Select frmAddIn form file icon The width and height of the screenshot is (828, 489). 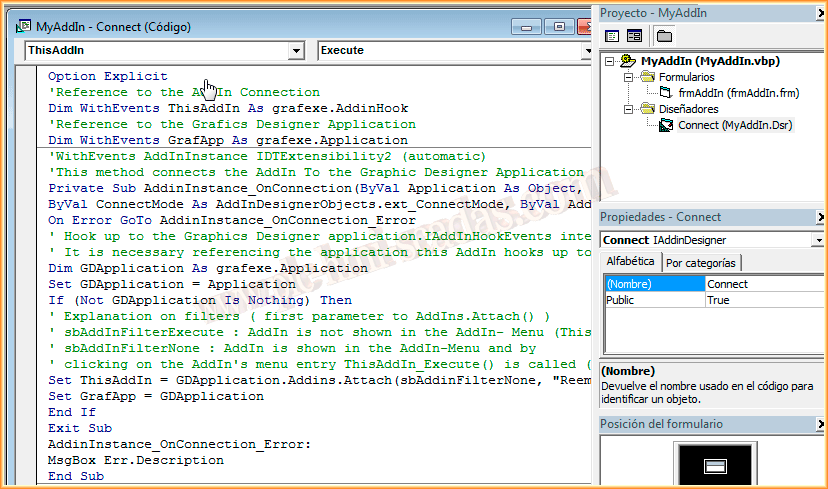coord(666,93)
